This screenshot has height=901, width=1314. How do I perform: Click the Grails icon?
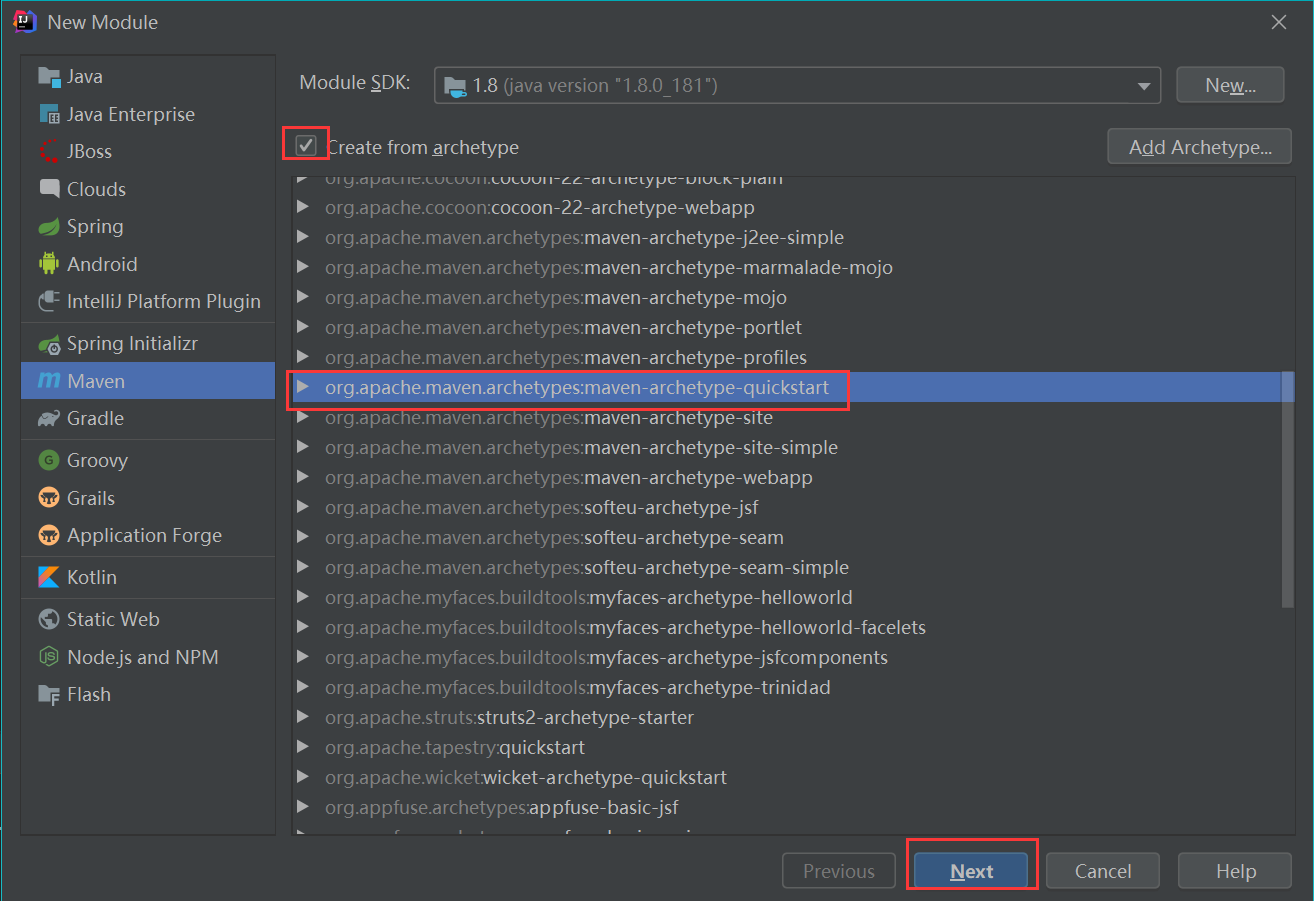tap(49, 498)
